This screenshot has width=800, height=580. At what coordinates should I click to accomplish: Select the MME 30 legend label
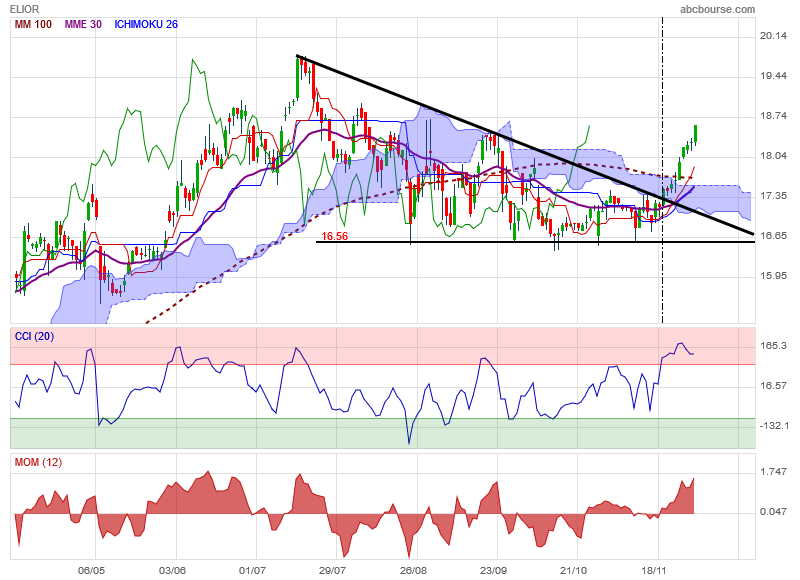83,24
